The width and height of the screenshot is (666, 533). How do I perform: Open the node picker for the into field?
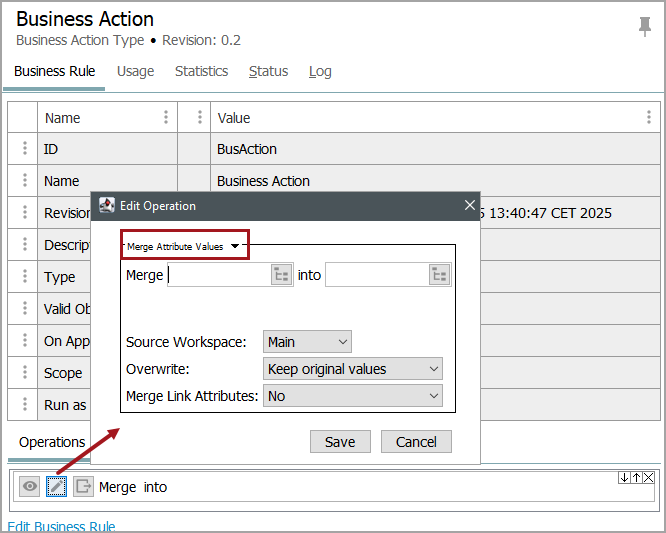(x=440, y=275)
